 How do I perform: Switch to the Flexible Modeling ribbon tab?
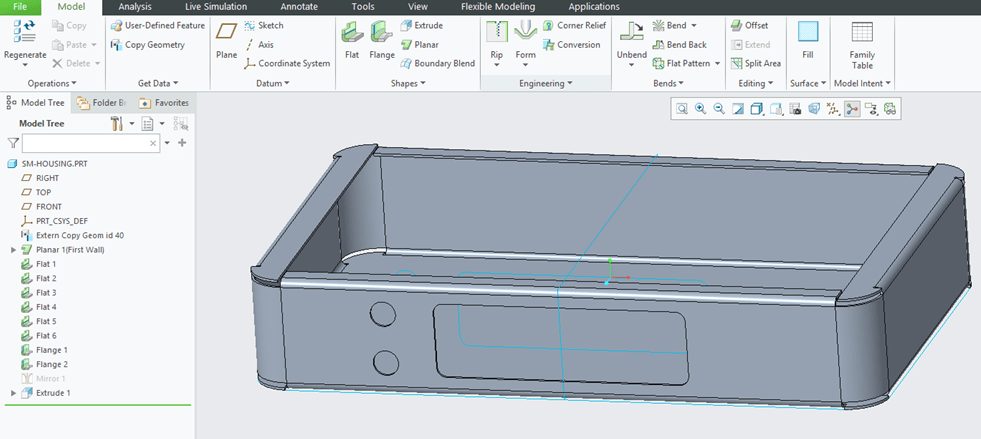tap(497, 7)
